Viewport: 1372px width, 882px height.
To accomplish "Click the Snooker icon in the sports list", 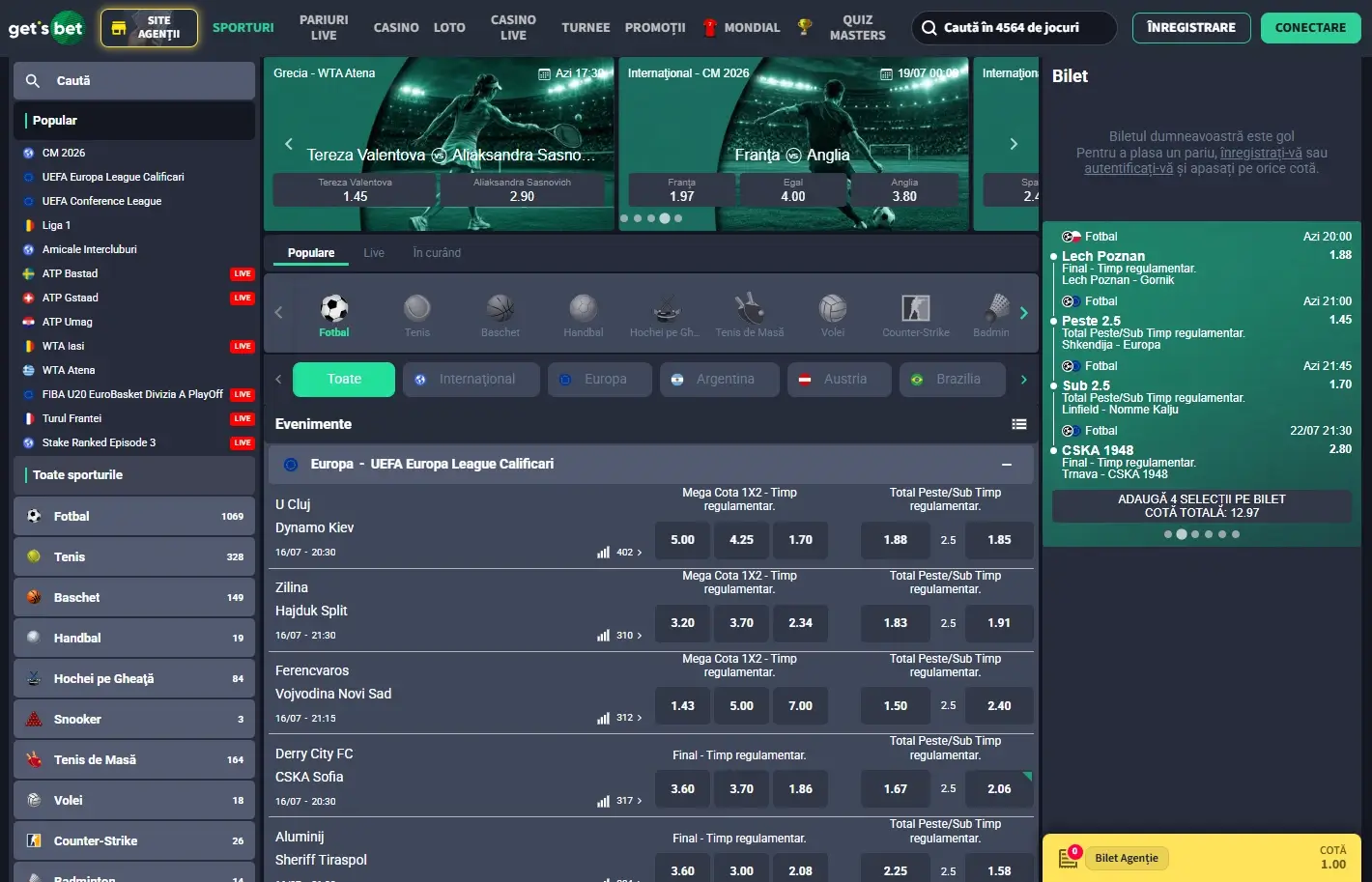I will pos(34,719).
